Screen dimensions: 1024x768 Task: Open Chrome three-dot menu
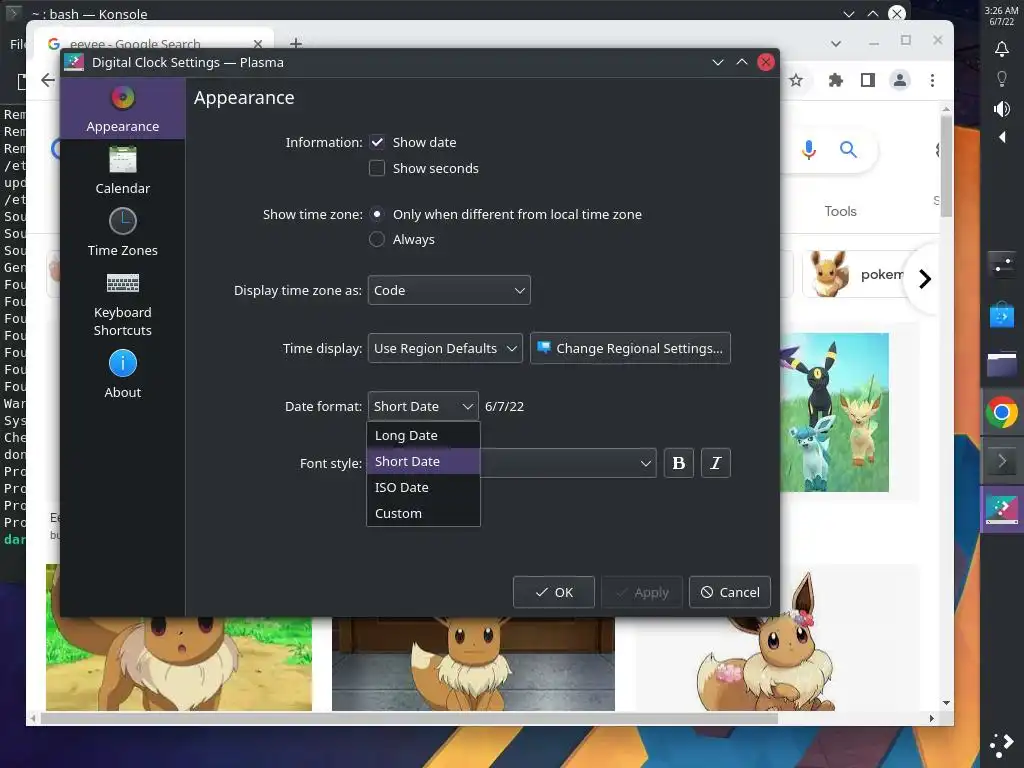click(932, 80)
